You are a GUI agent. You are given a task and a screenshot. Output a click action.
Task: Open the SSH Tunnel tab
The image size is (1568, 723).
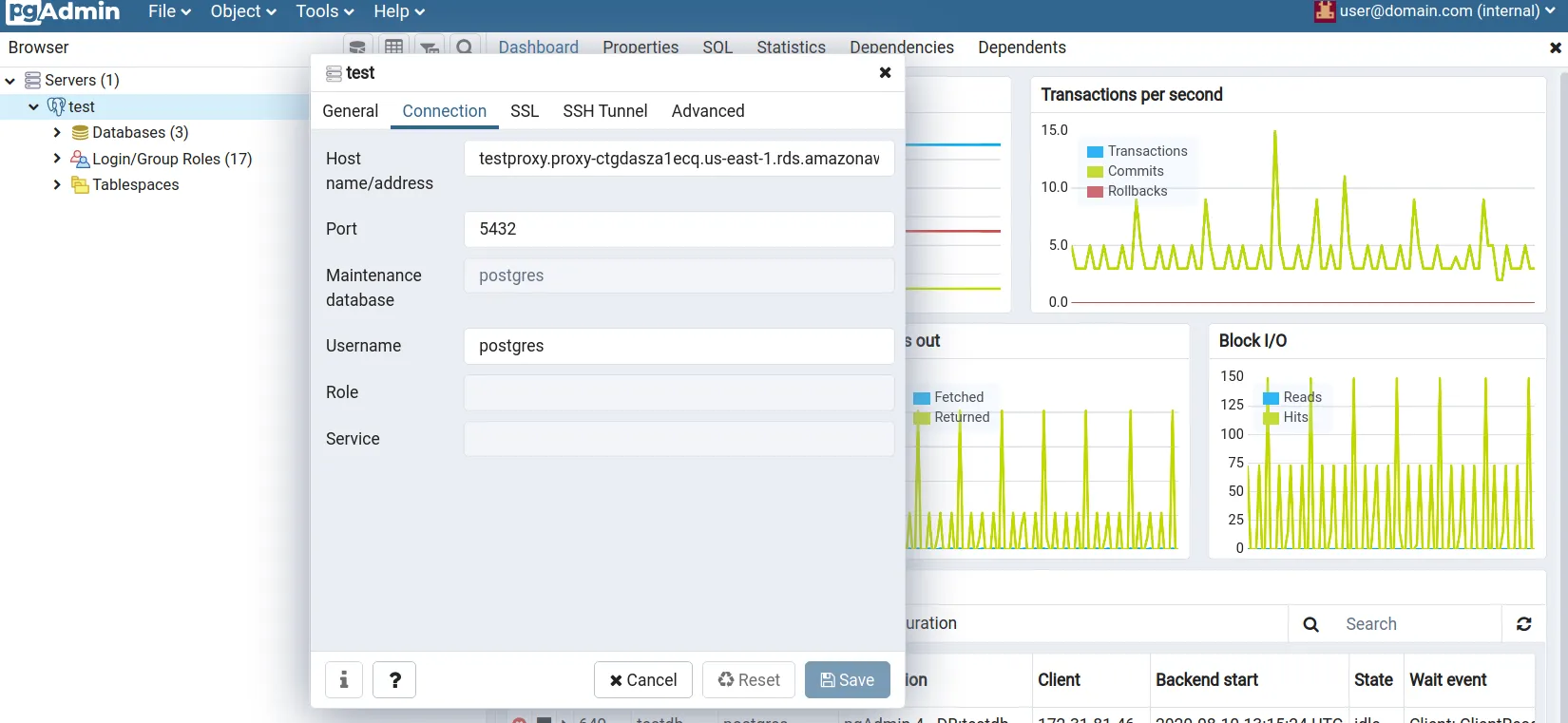[x=605, y=111]
